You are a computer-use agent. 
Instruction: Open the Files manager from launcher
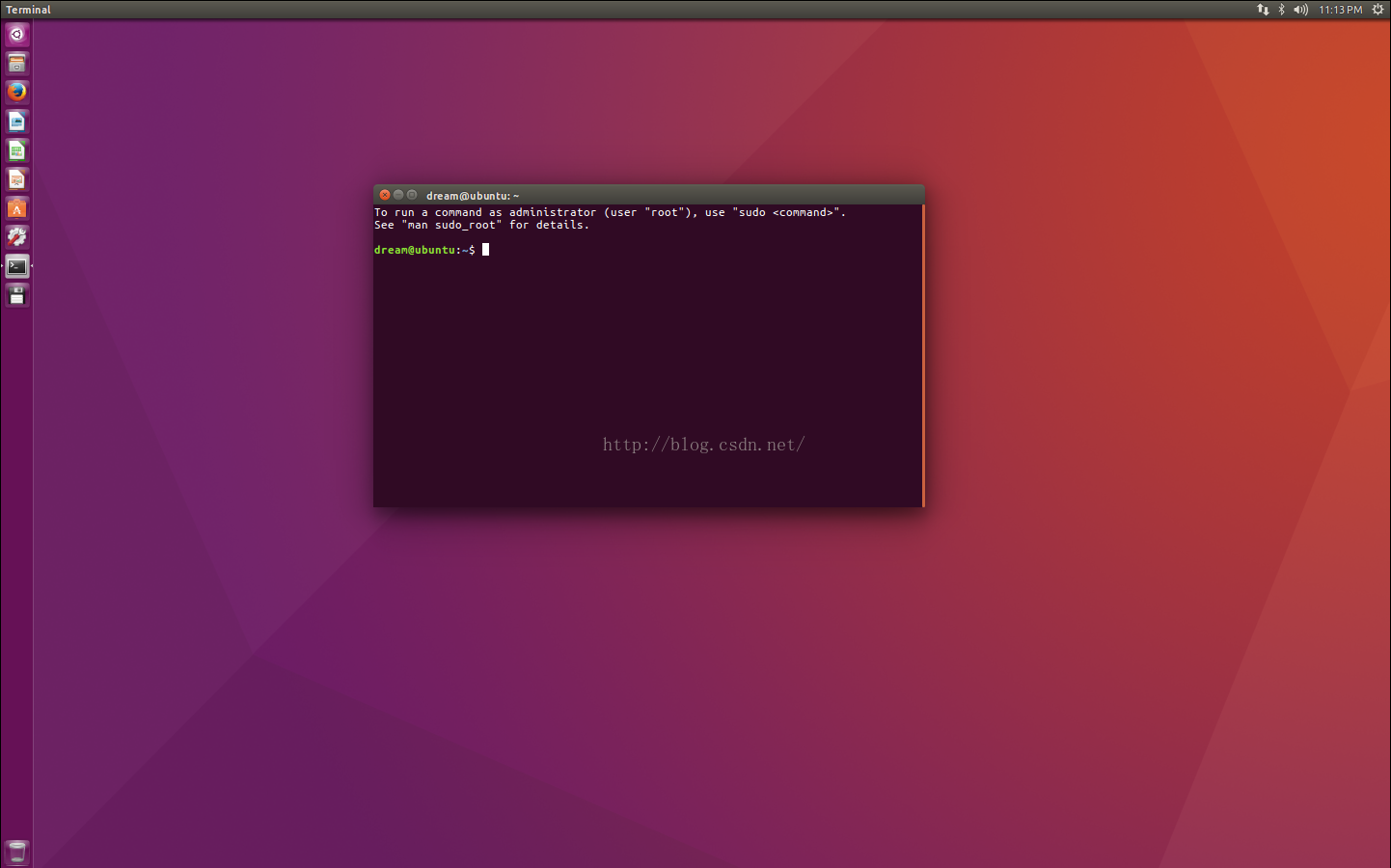(16, 64)
